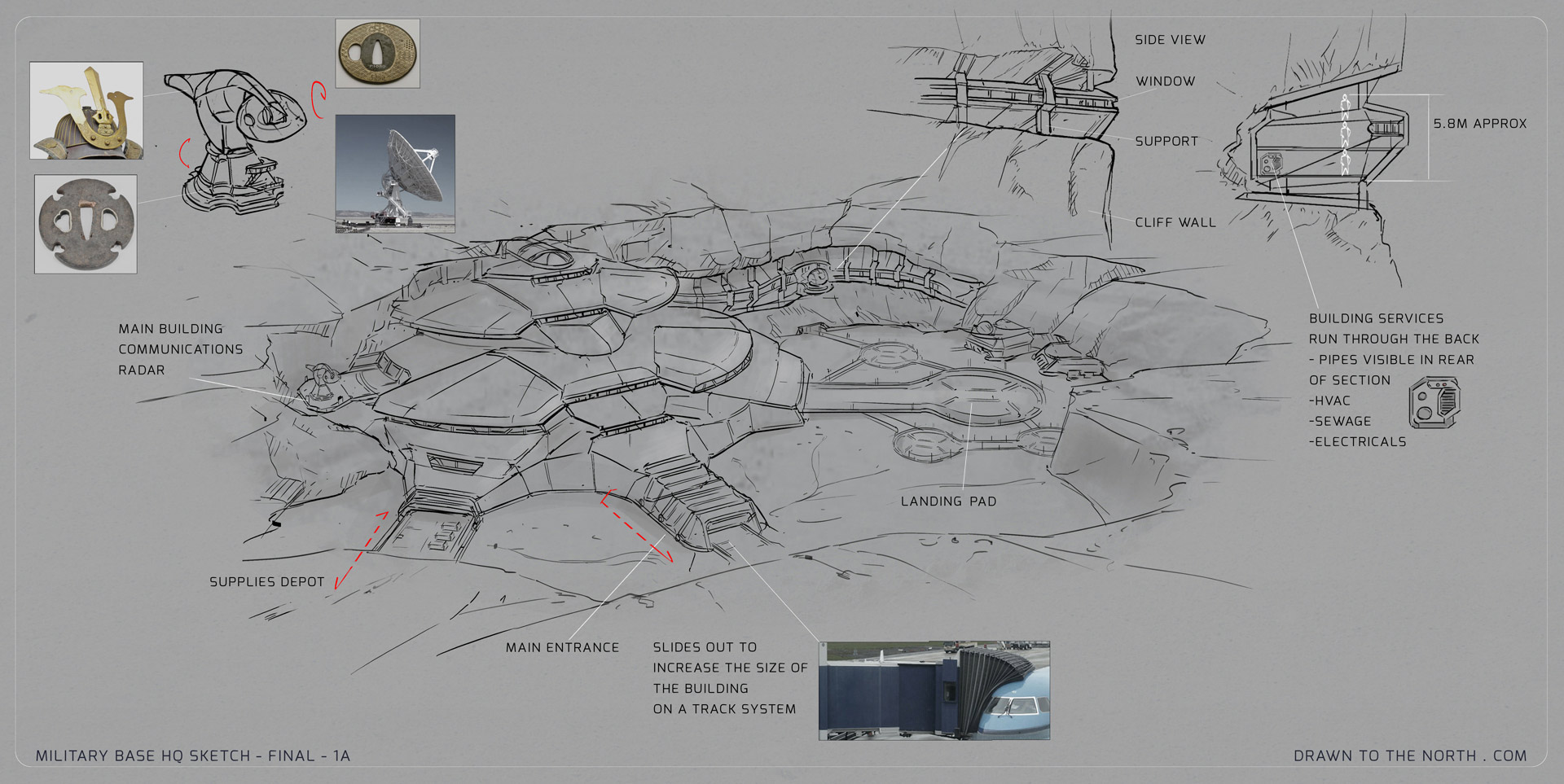Viewport: 1564px width, 784px height.
Task: Click the '5.8M APPROX' dimension text
Action: [x=1480, y=124]
